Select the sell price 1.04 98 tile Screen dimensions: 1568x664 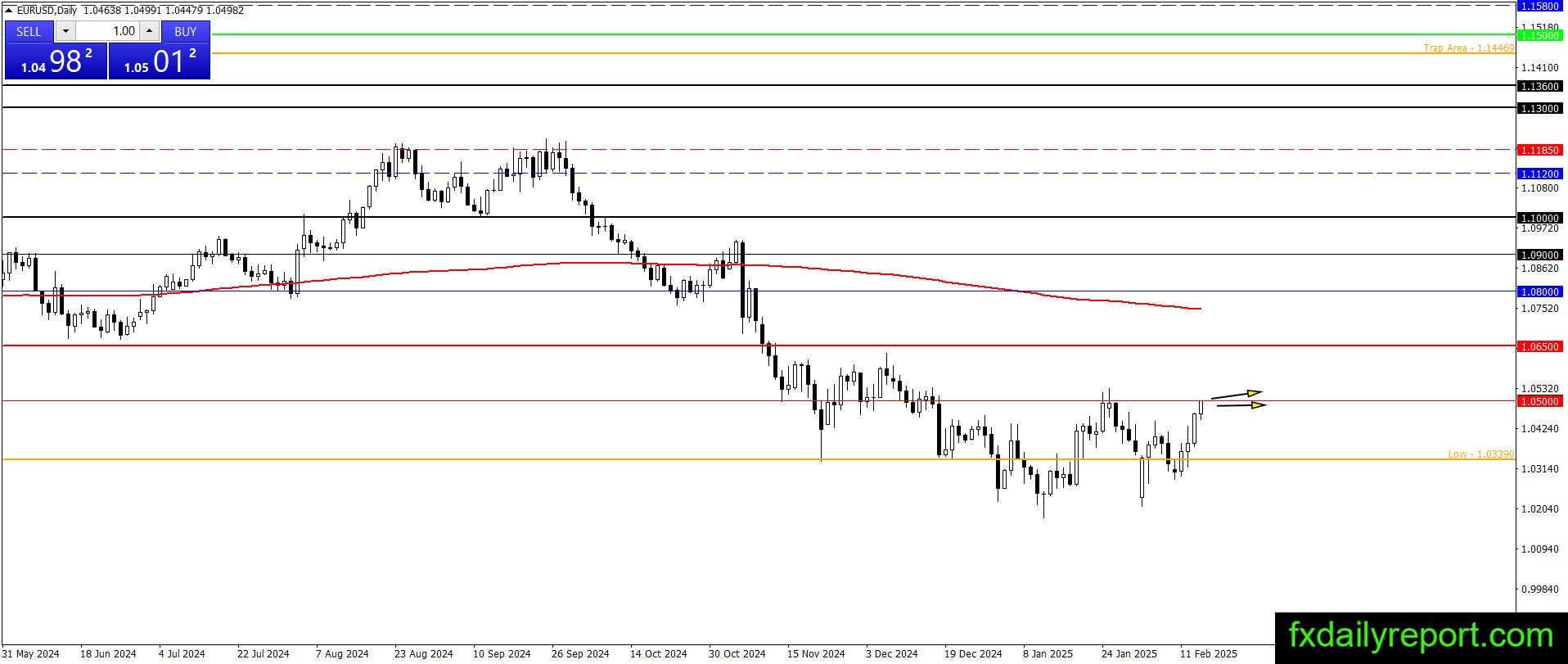click(56, 61)
